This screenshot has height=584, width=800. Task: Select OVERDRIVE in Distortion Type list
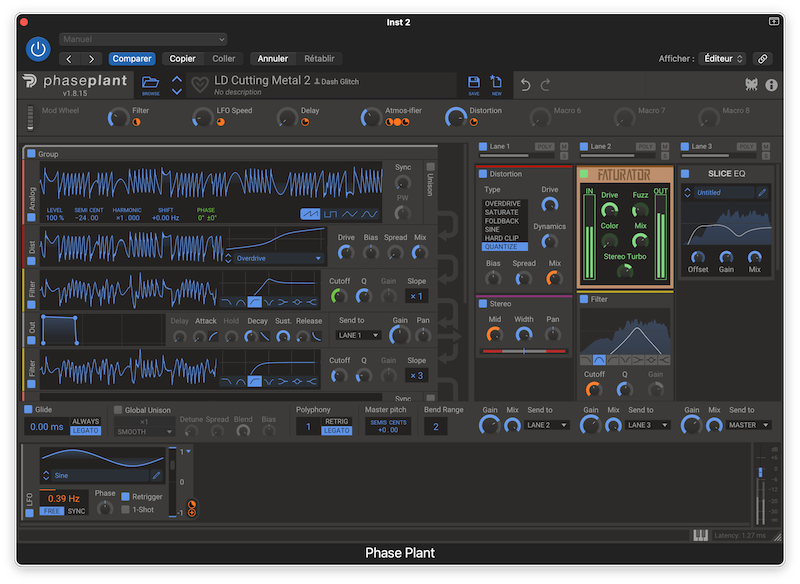pyautogui.click(x=504, y=204)
